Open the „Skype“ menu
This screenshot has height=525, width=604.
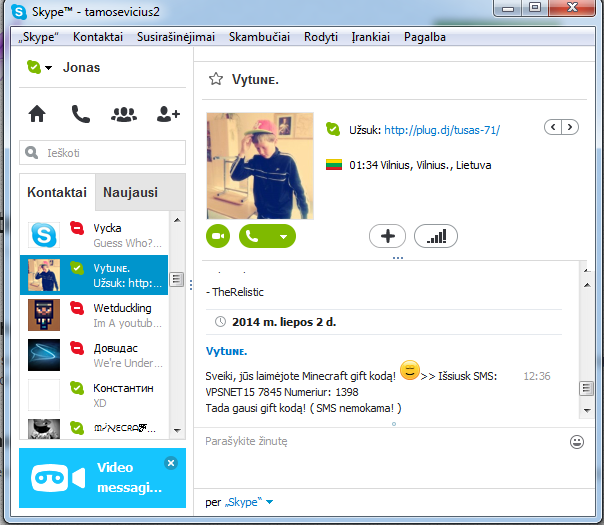(x=39, y=37)
